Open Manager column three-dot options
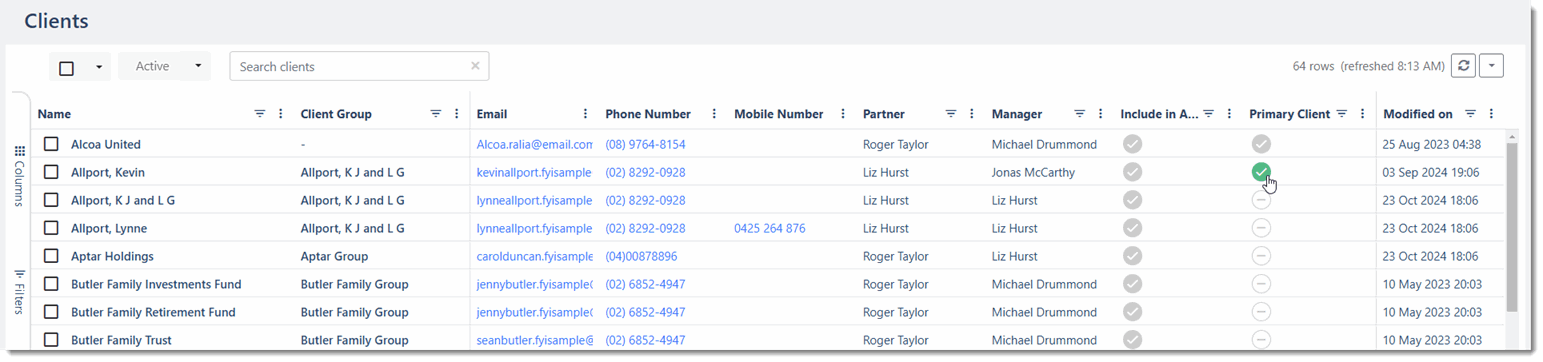 (1101, 114)
